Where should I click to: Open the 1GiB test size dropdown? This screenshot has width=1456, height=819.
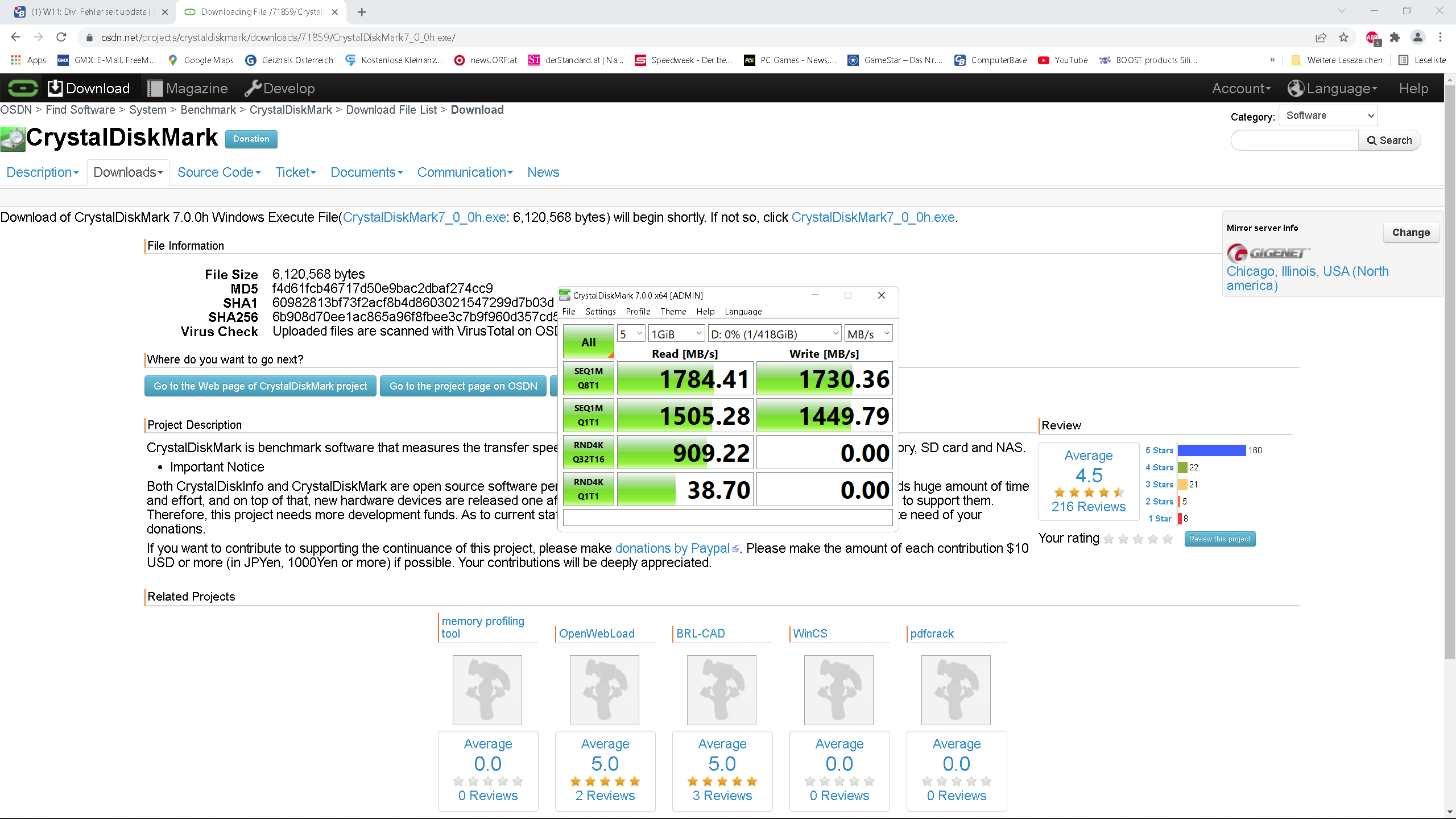click(x=676, y=334)
